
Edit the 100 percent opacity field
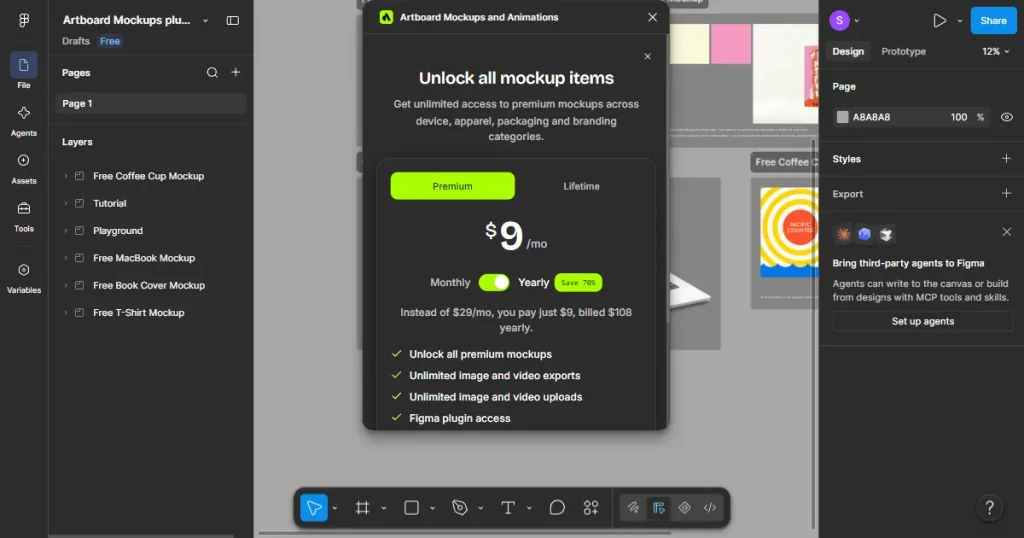coord(959,117)
